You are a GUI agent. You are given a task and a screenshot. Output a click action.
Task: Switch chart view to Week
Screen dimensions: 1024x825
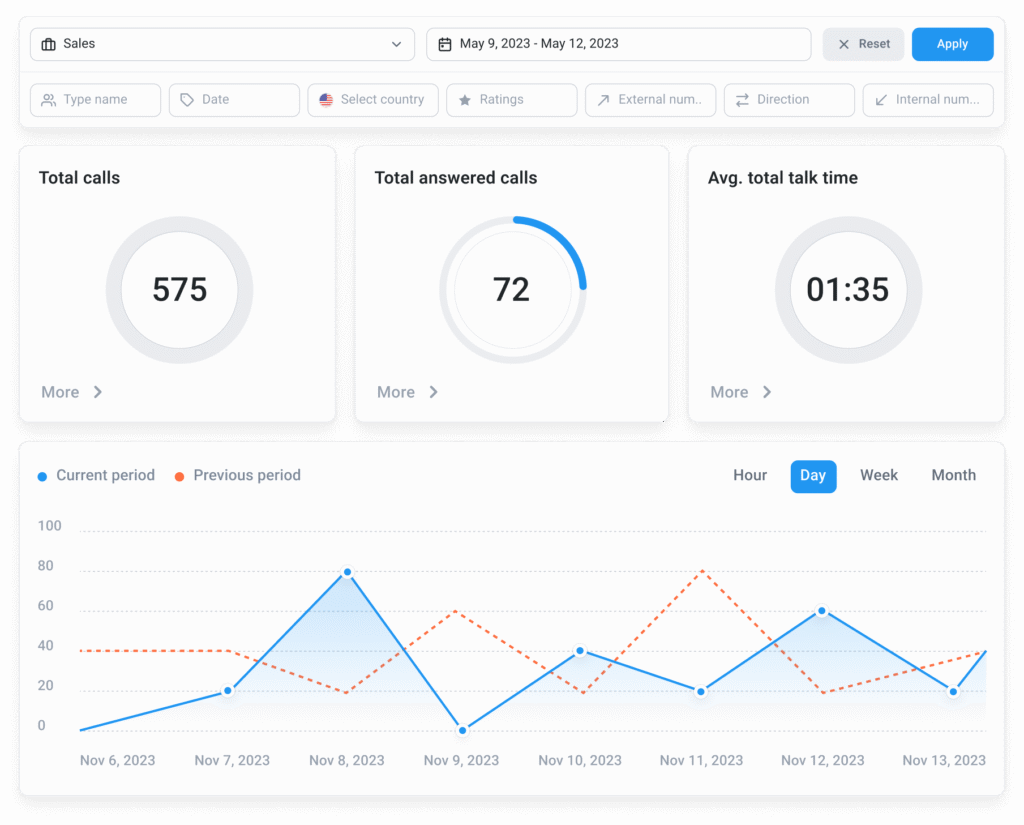878,475
